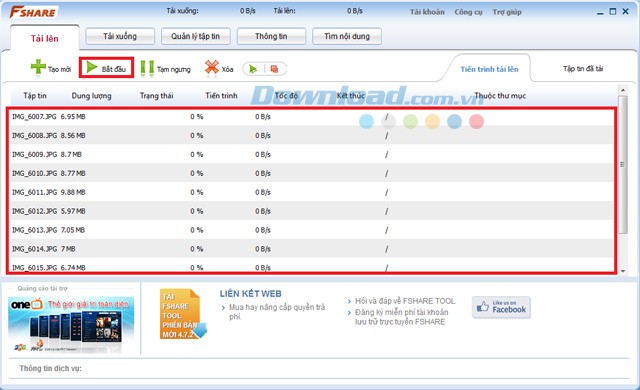The height and width of the screenshot is (390, 640).
Task: Delete selection with the red Xóa icon
Action: point(211,68)
